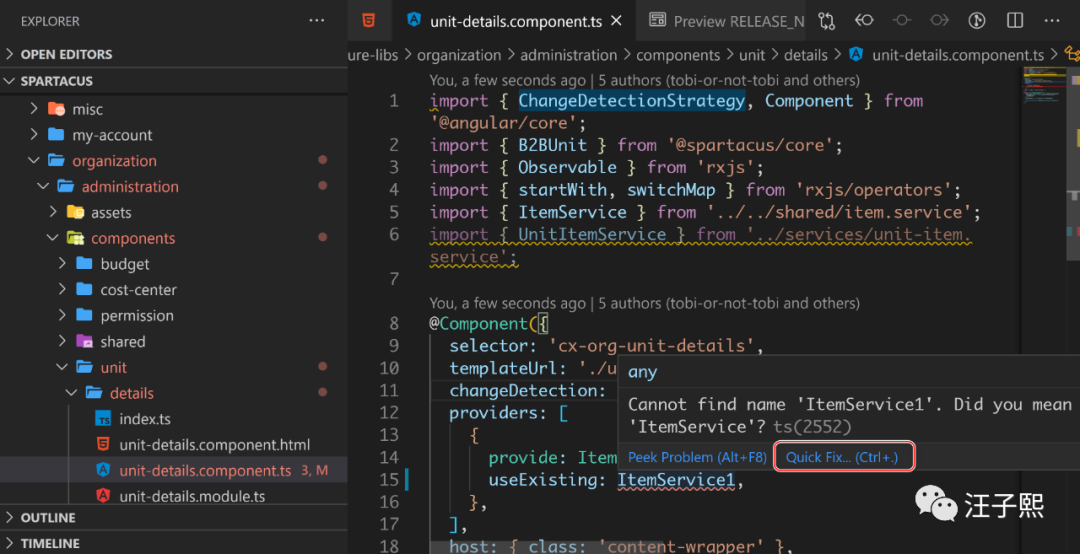This screenshot has width=1080, height=554.
Task: Switch to the Preview RELEASE_N tab
Action: [728, 21]
